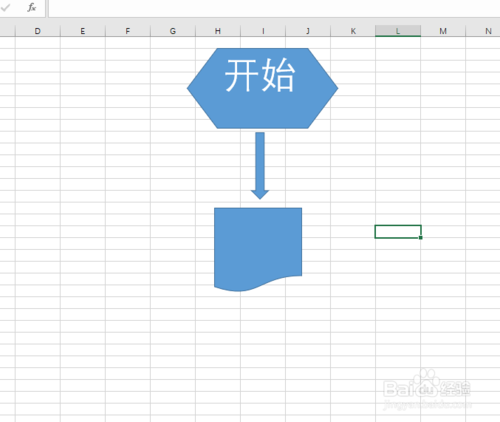This screenshot has height=422, width=500.
Task: Select column F header
Action: (x=128, y=31)
